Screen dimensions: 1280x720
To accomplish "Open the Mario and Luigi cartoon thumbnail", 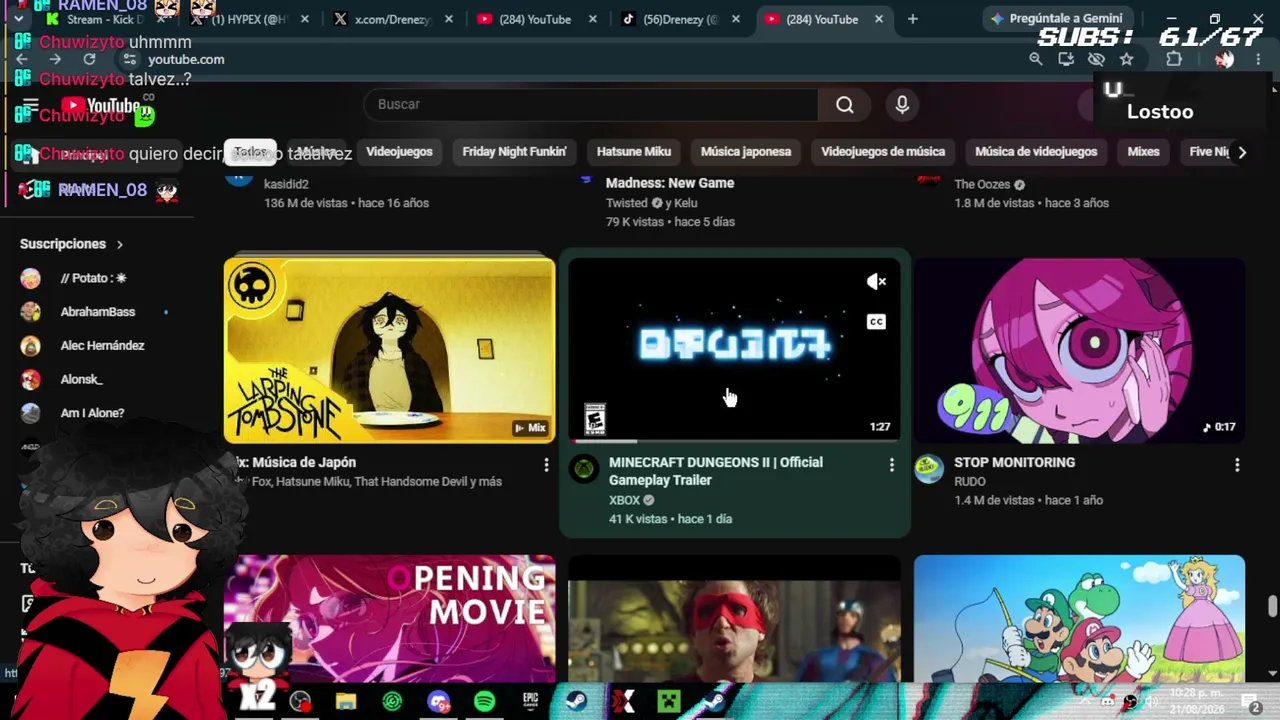I will (1079, 618).
